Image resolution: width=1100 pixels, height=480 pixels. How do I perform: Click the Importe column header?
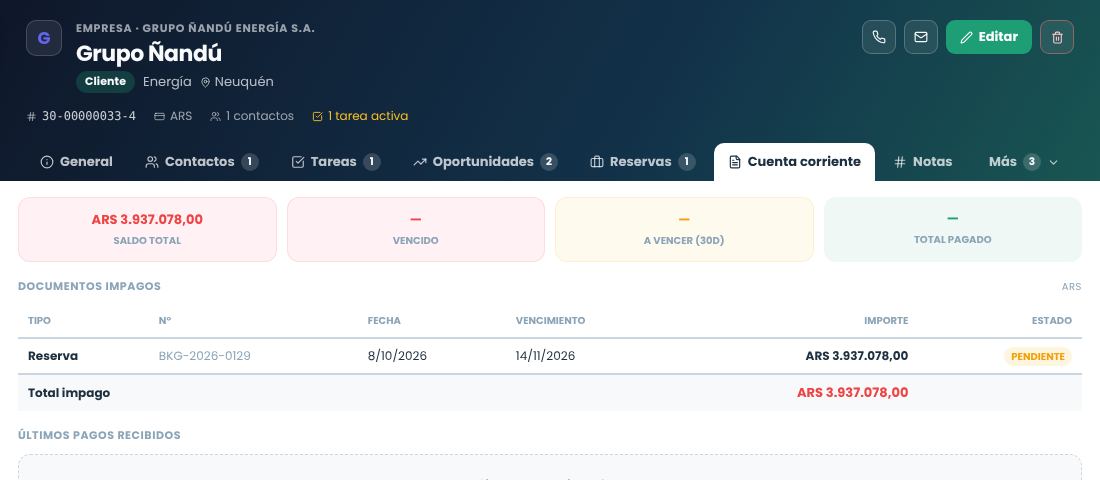886,321
